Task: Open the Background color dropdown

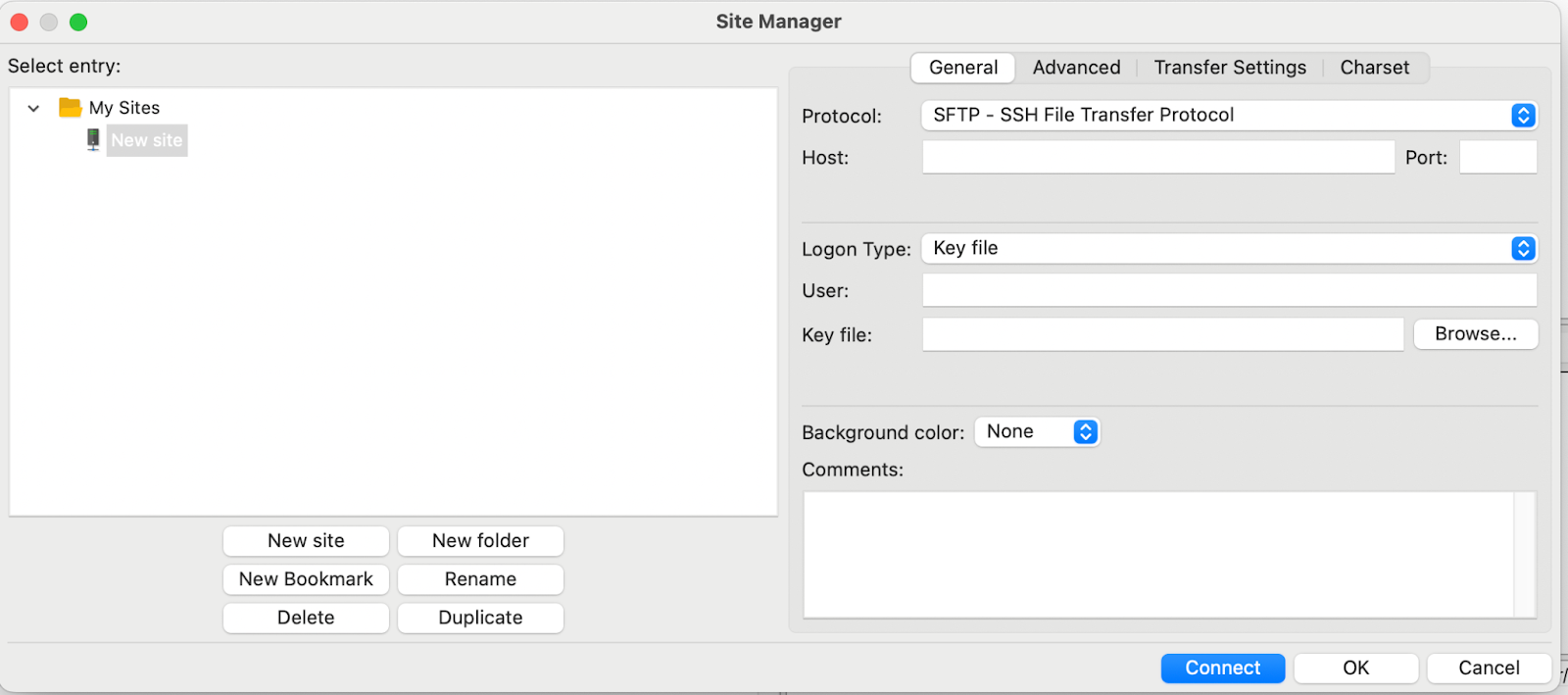Action: click(1037, 431)
